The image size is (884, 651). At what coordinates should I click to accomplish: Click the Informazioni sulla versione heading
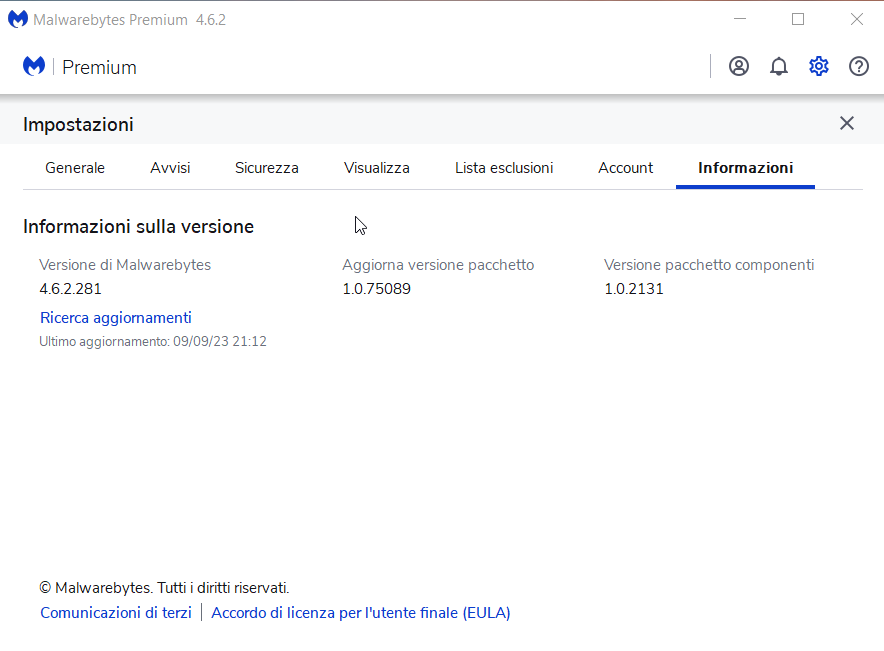coord(138,227)
